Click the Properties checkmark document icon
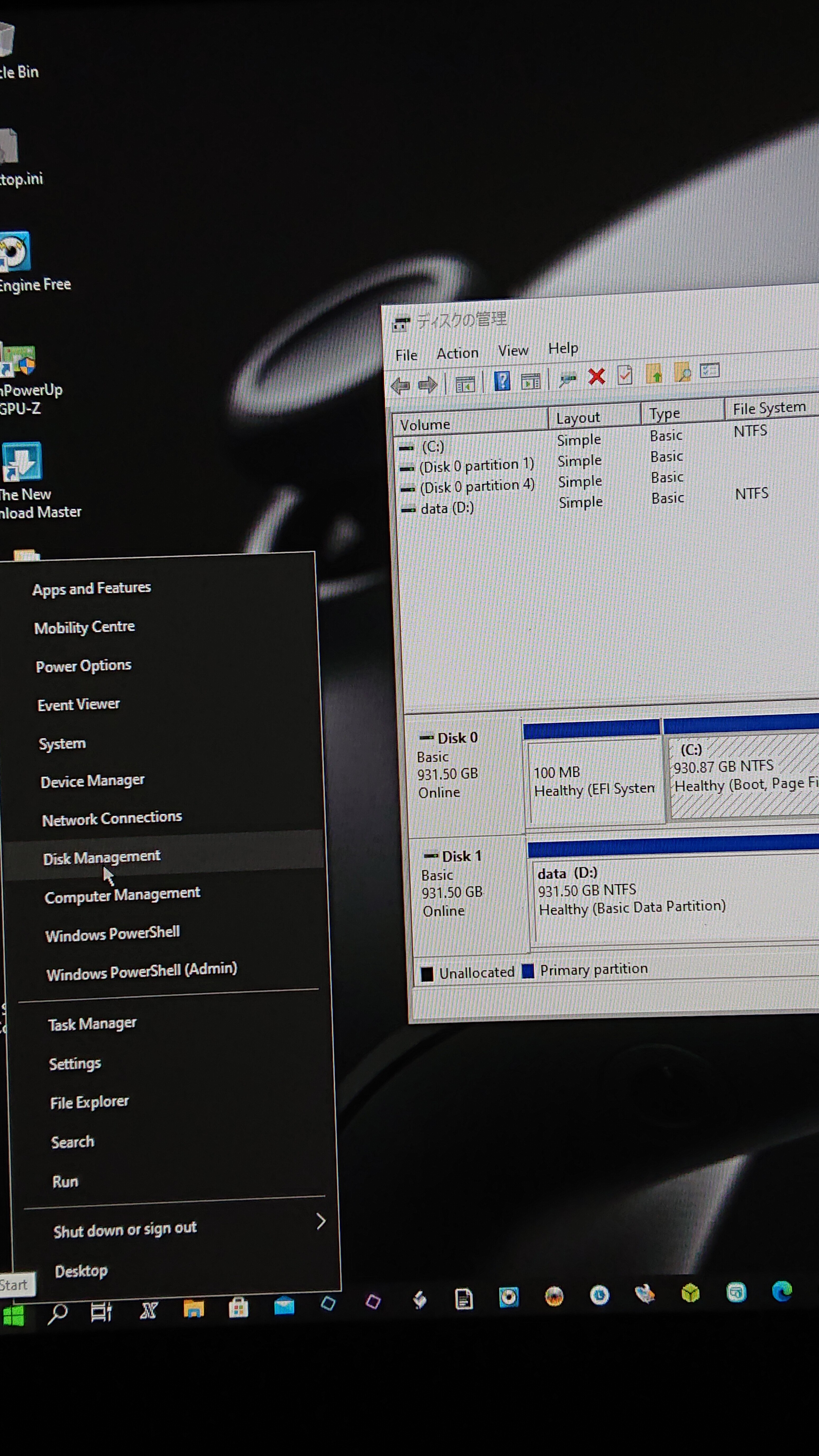 [x=625, y=375]
